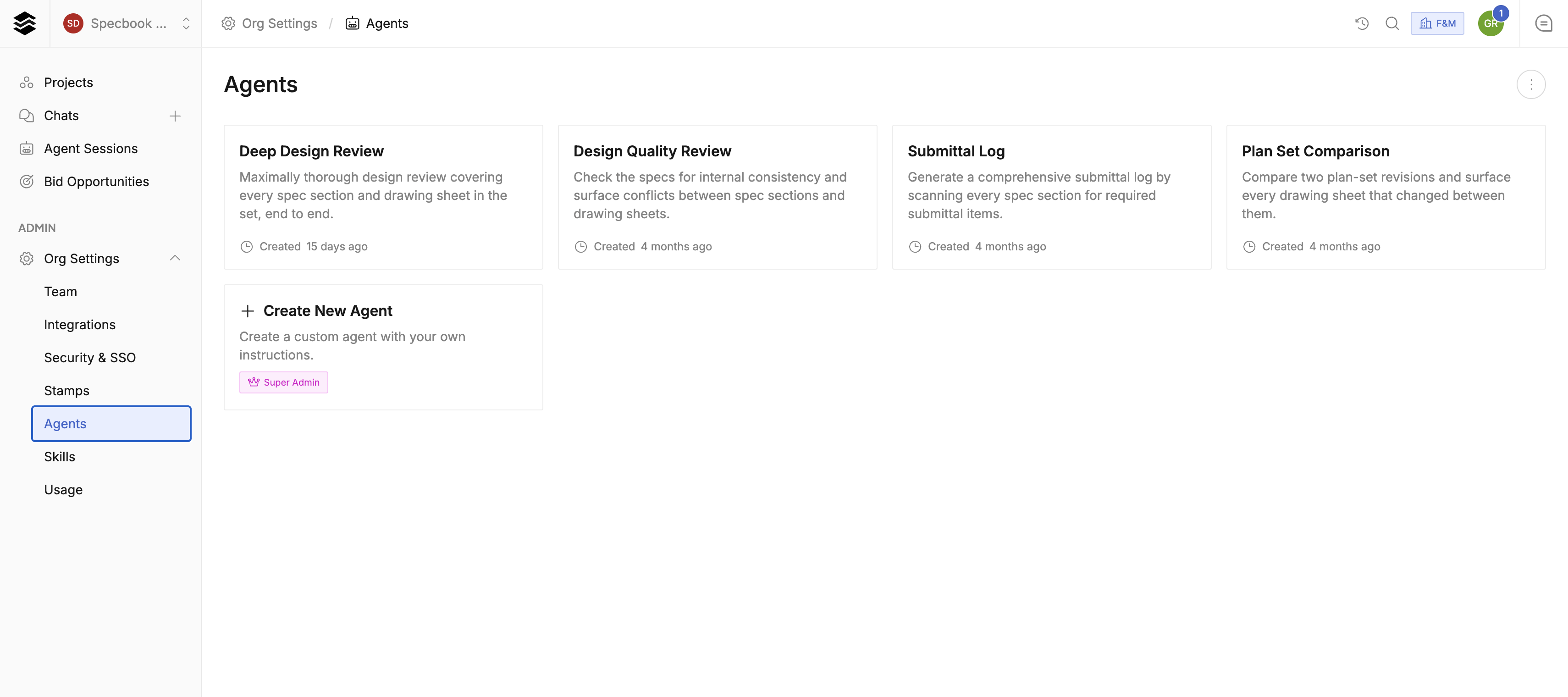The image size is (1568, 697).
Task: Click the clock icon on Deep Design Review
Action: (247, 247)
